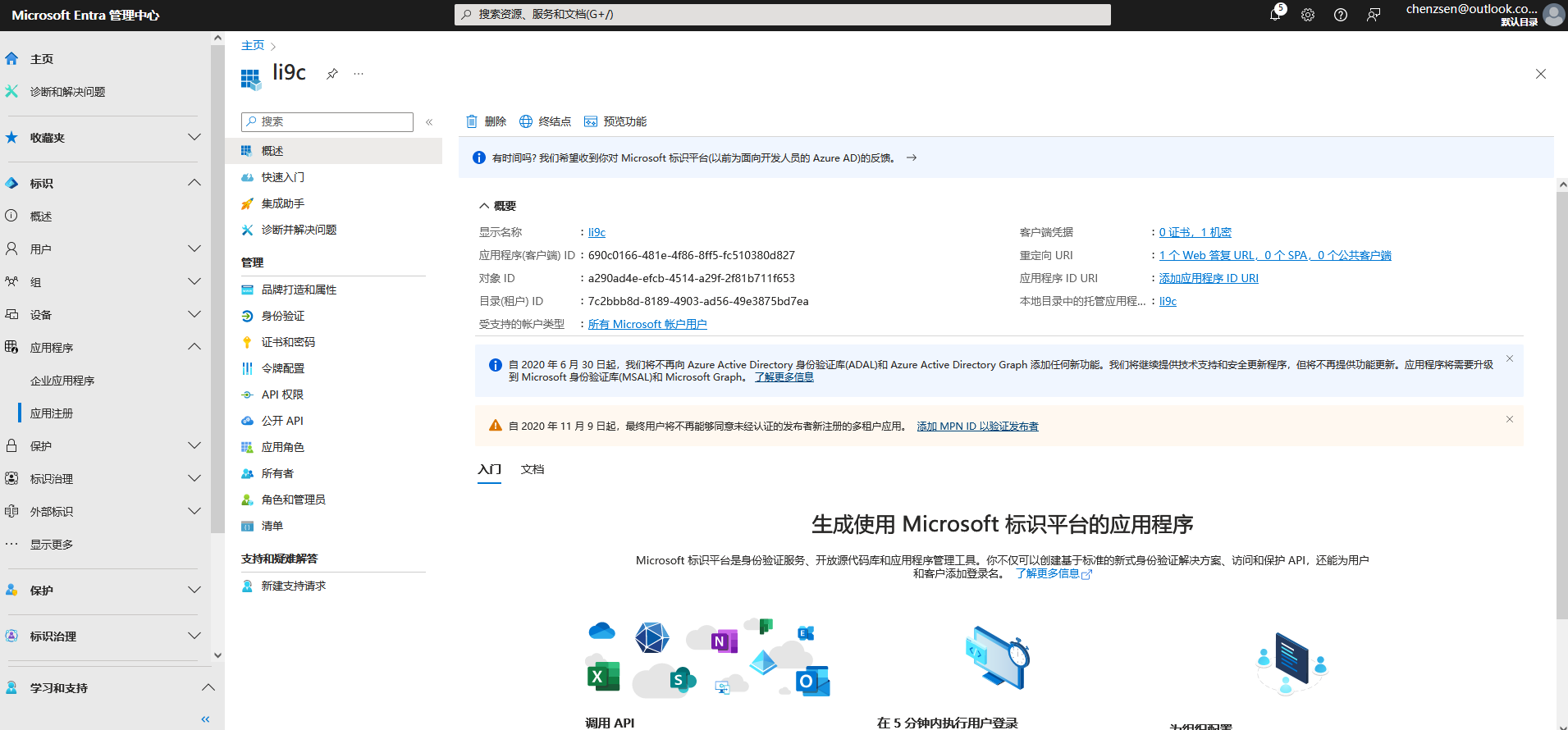
Task: Collapse 应用程序 section chevron
Action: click(x=194, y=347)
